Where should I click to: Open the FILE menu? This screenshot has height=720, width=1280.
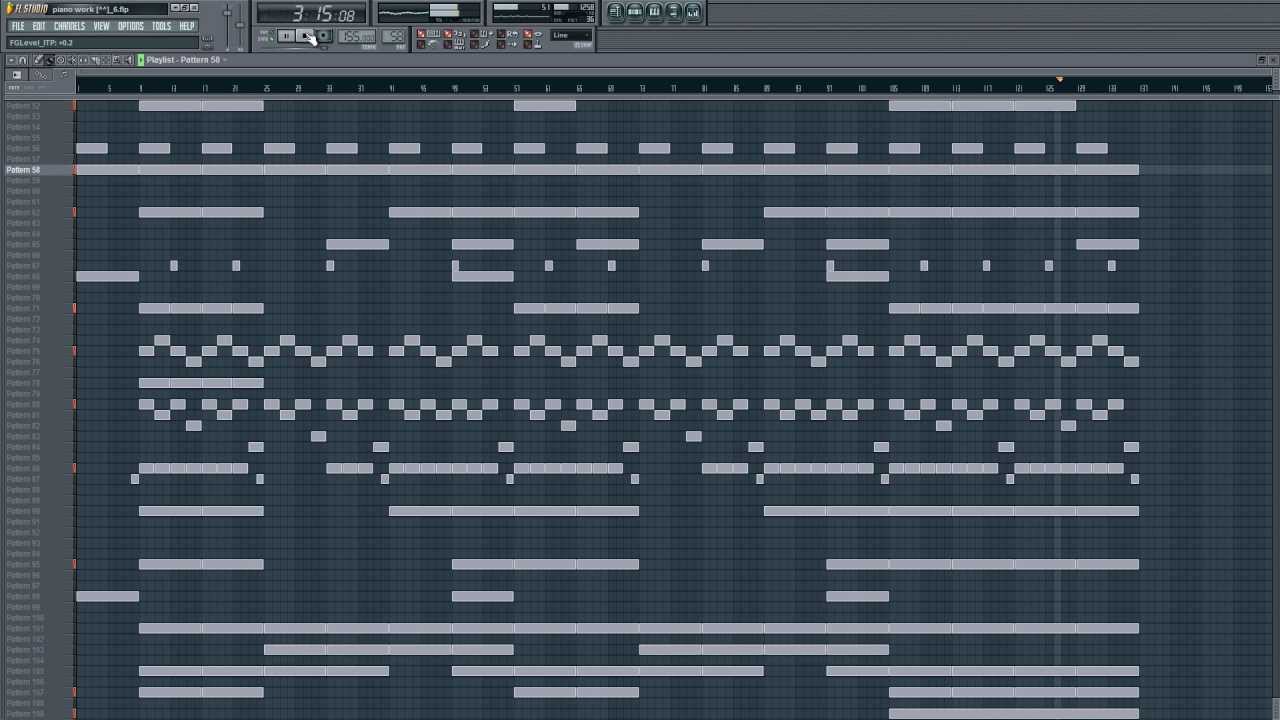coord(18,26)
